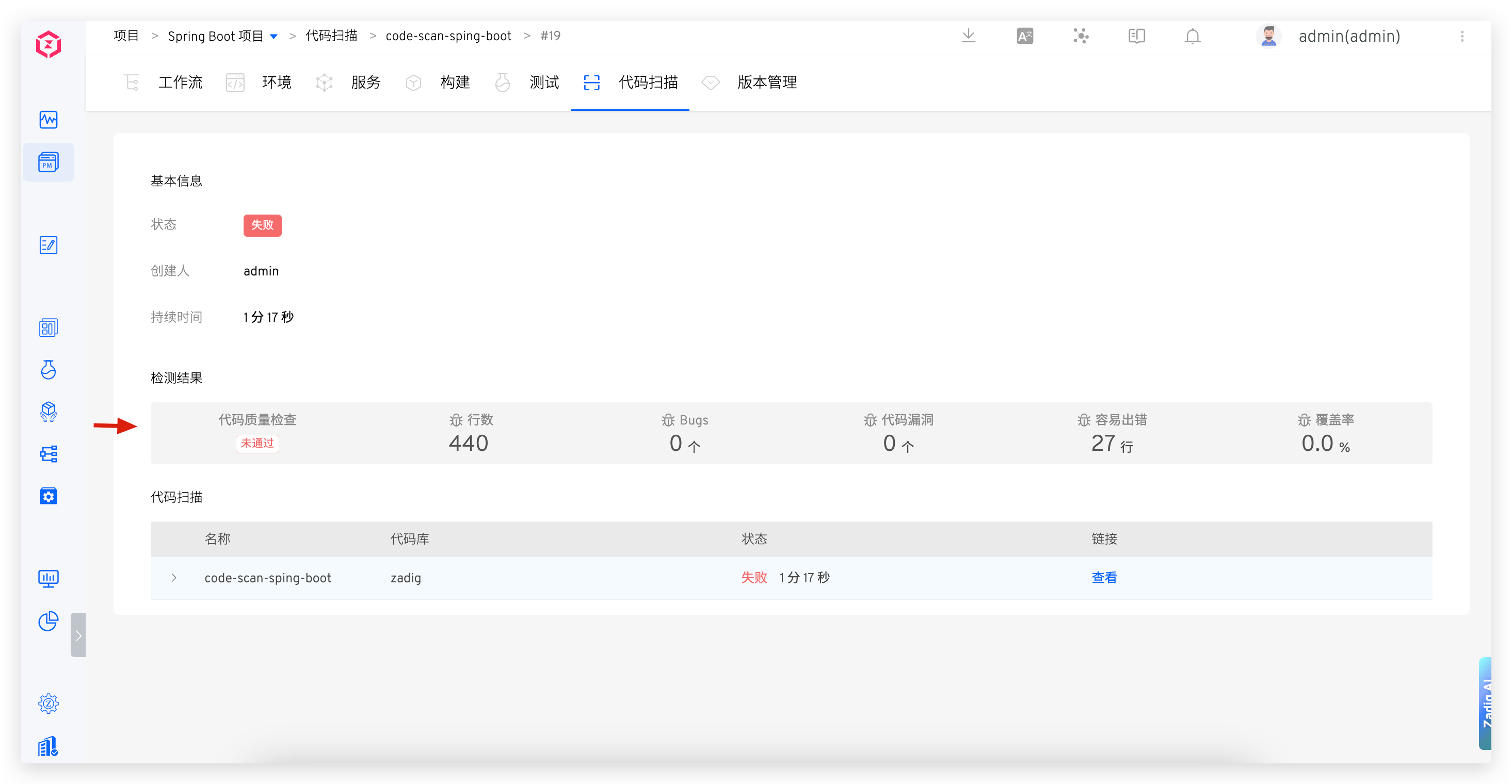Click the 行数 value 440
1512x784 pixels.
pos(468,443)
